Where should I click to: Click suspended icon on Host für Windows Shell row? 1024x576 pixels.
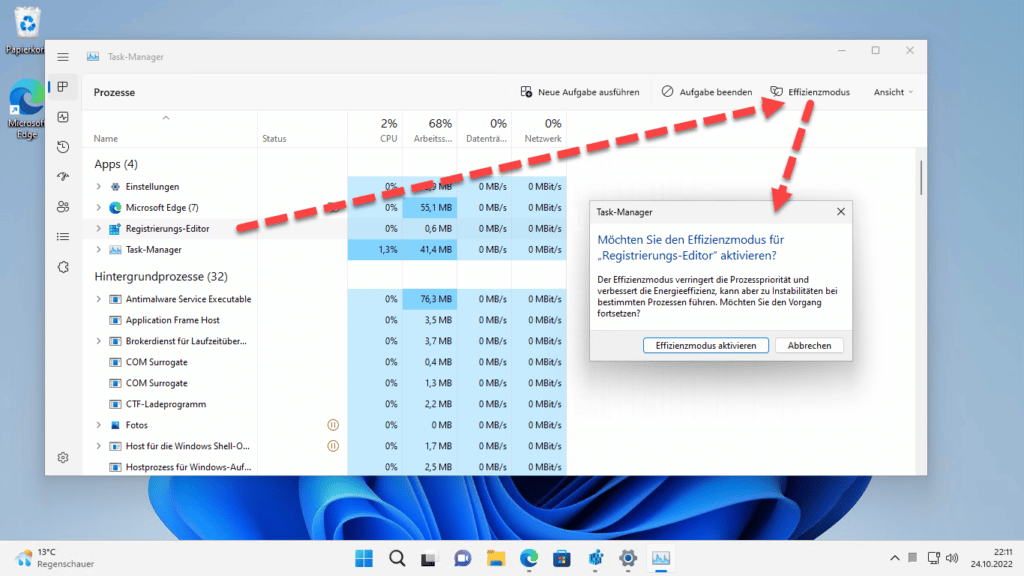coord(333,446)
